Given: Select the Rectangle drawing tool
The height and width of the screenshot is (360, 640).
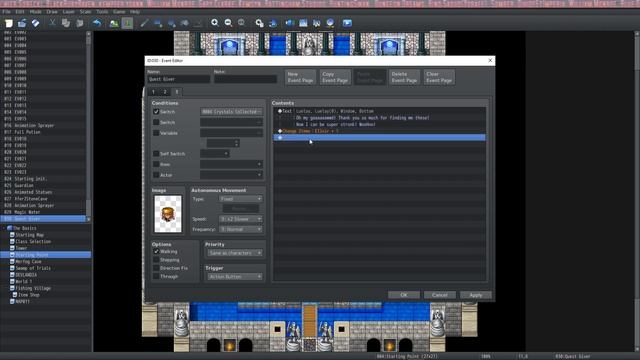Looking at the screenshot, I should point(158,23).
